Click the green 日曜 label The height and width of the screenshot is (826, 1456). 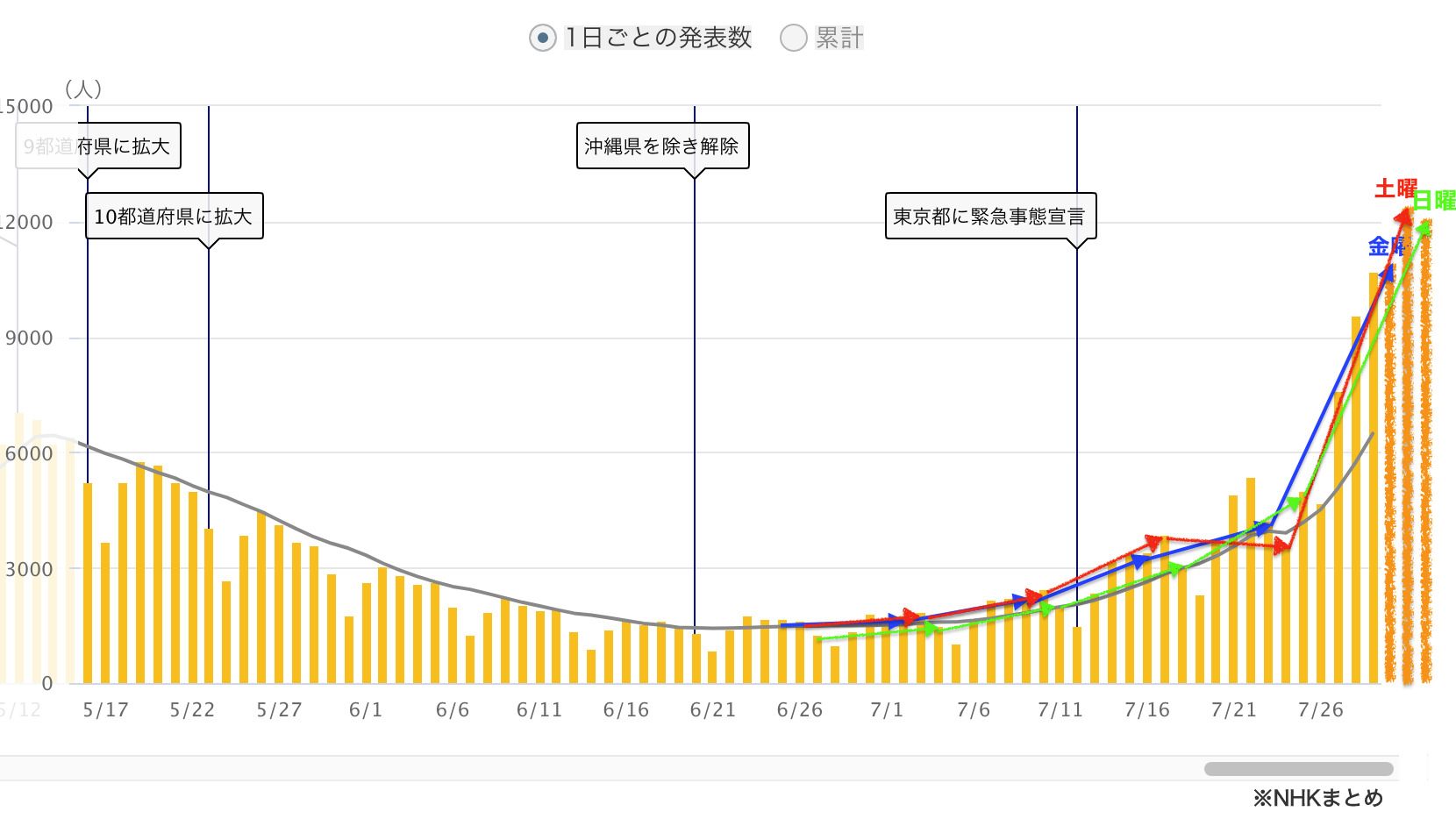pyautogui.click(x=1434, y=200)
